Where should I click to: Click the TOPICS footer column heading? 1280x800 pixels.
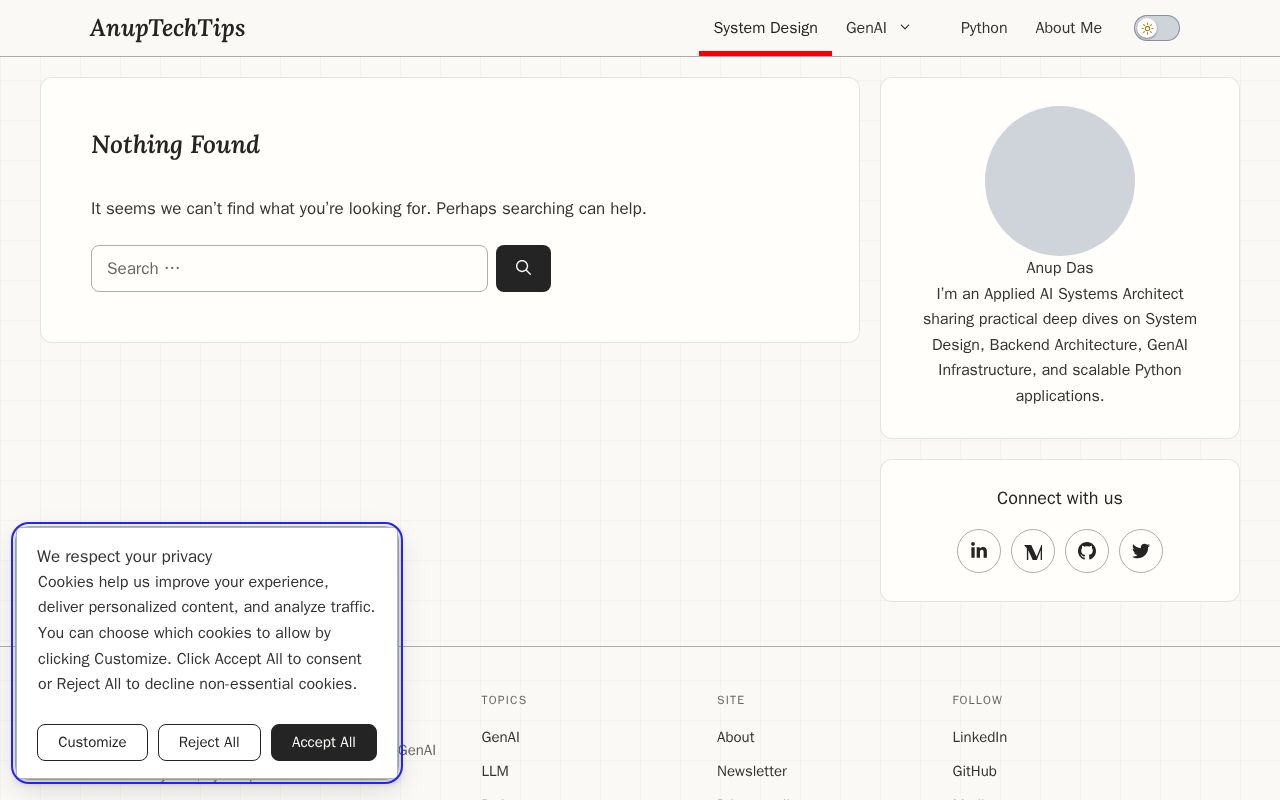click(x=504, y=700)
